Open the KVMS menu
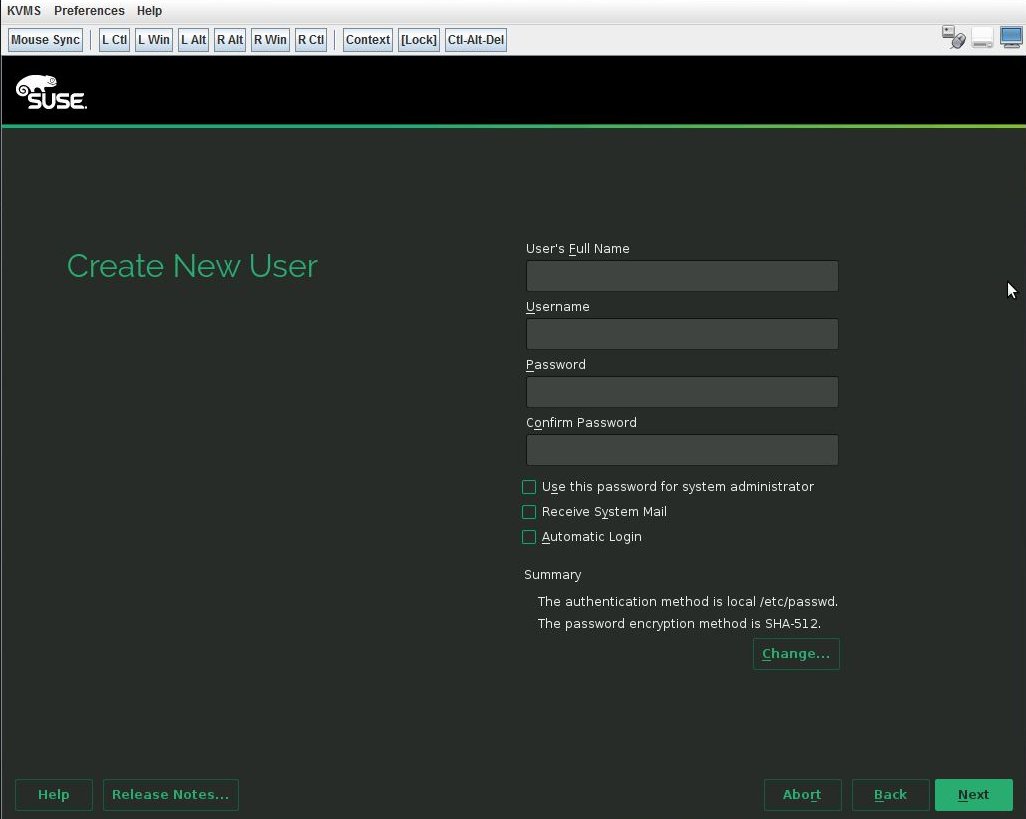 [23, 10]
